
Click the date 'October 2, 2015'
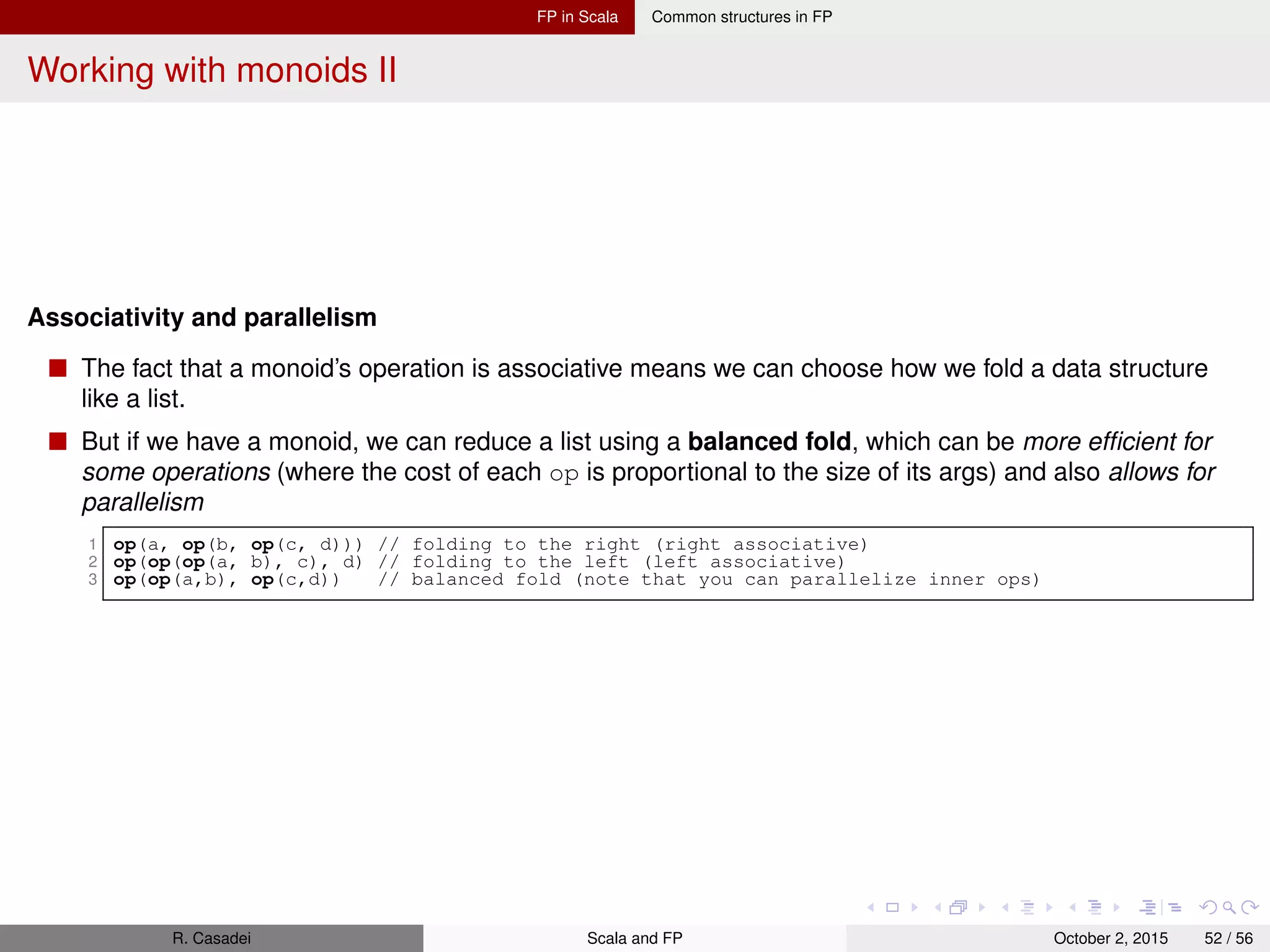pyautogui.click(x=1111, y=938)
